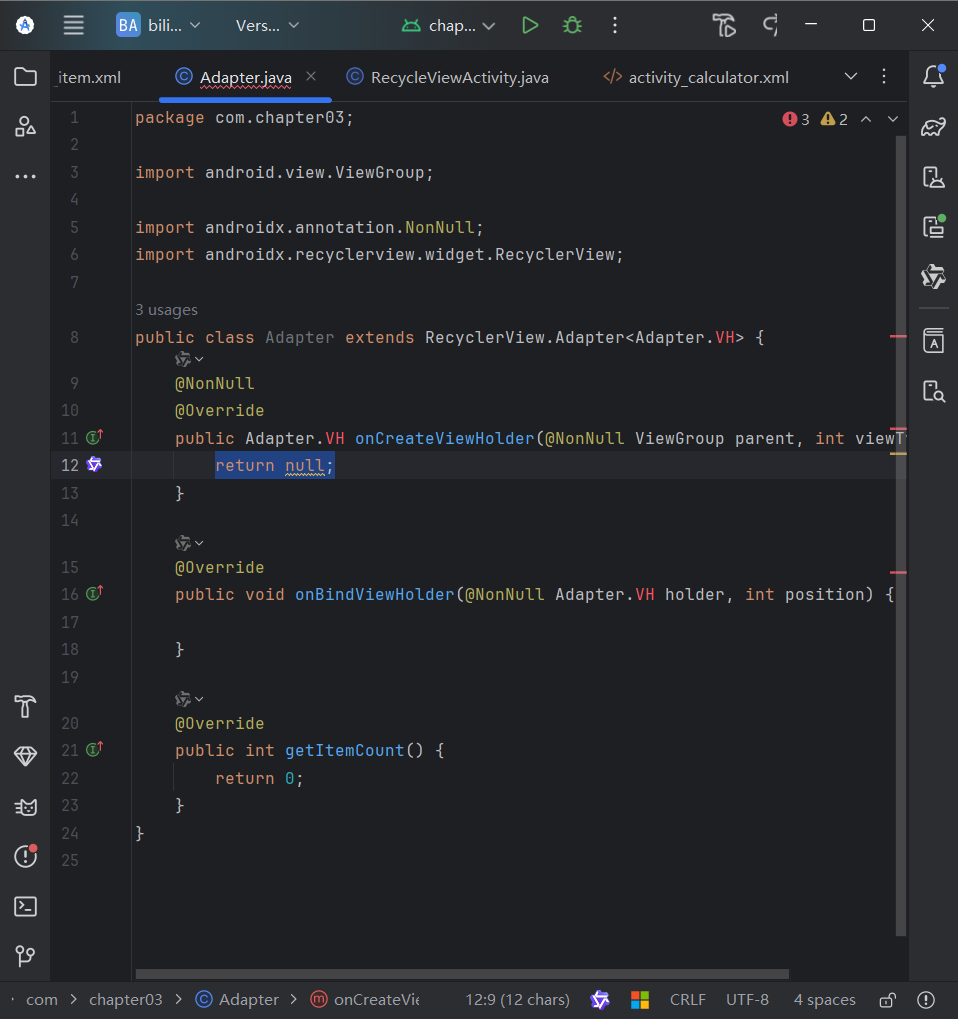Open the Build hammer tool window

point(25,706)
